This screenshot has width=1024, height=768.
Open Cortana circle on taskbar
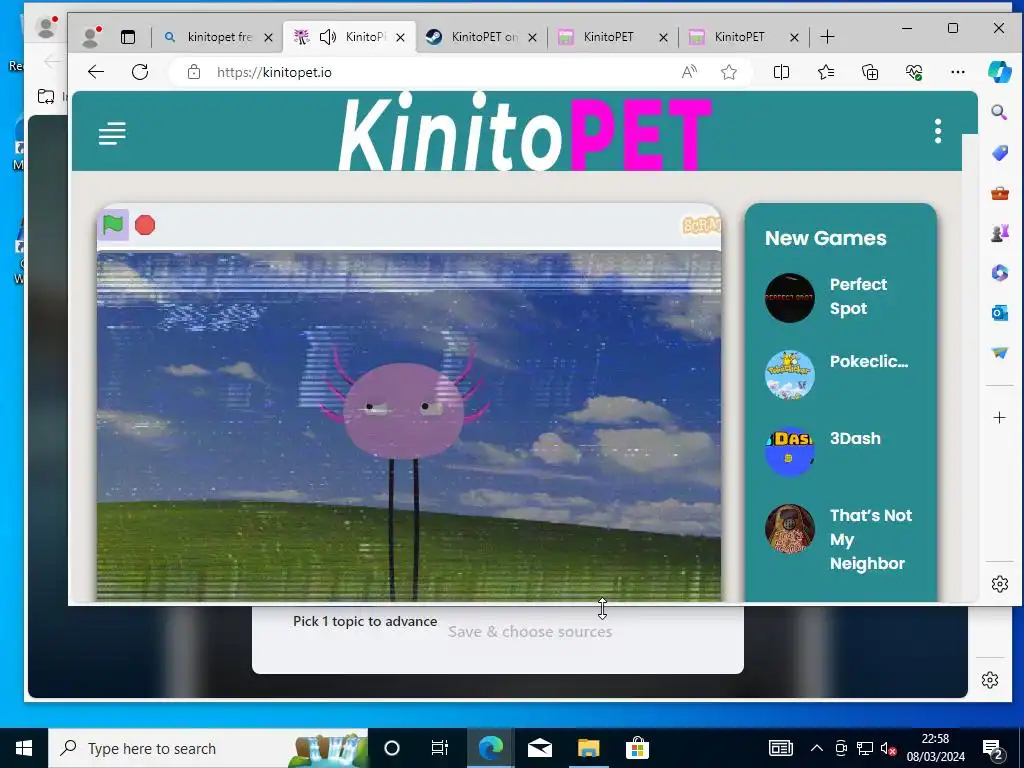coord(392,748)
